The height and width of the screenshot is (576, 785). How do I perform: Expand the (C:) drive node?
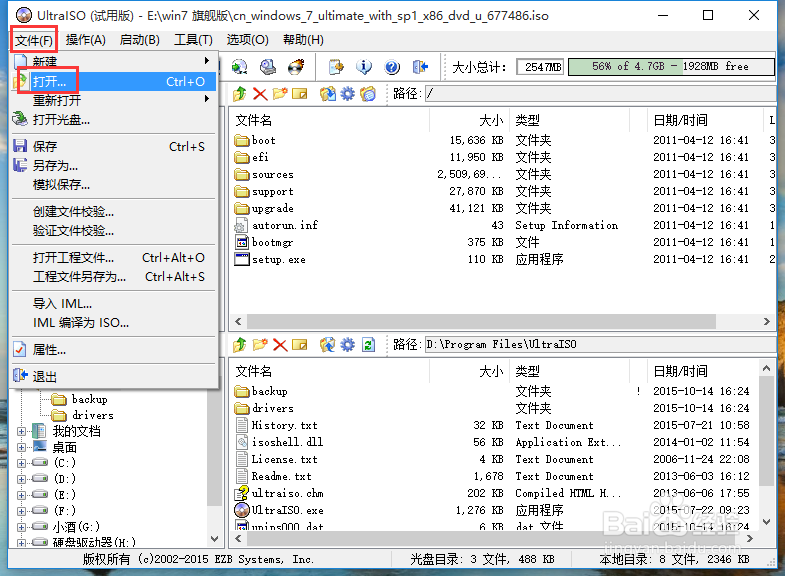pos(21,463)
